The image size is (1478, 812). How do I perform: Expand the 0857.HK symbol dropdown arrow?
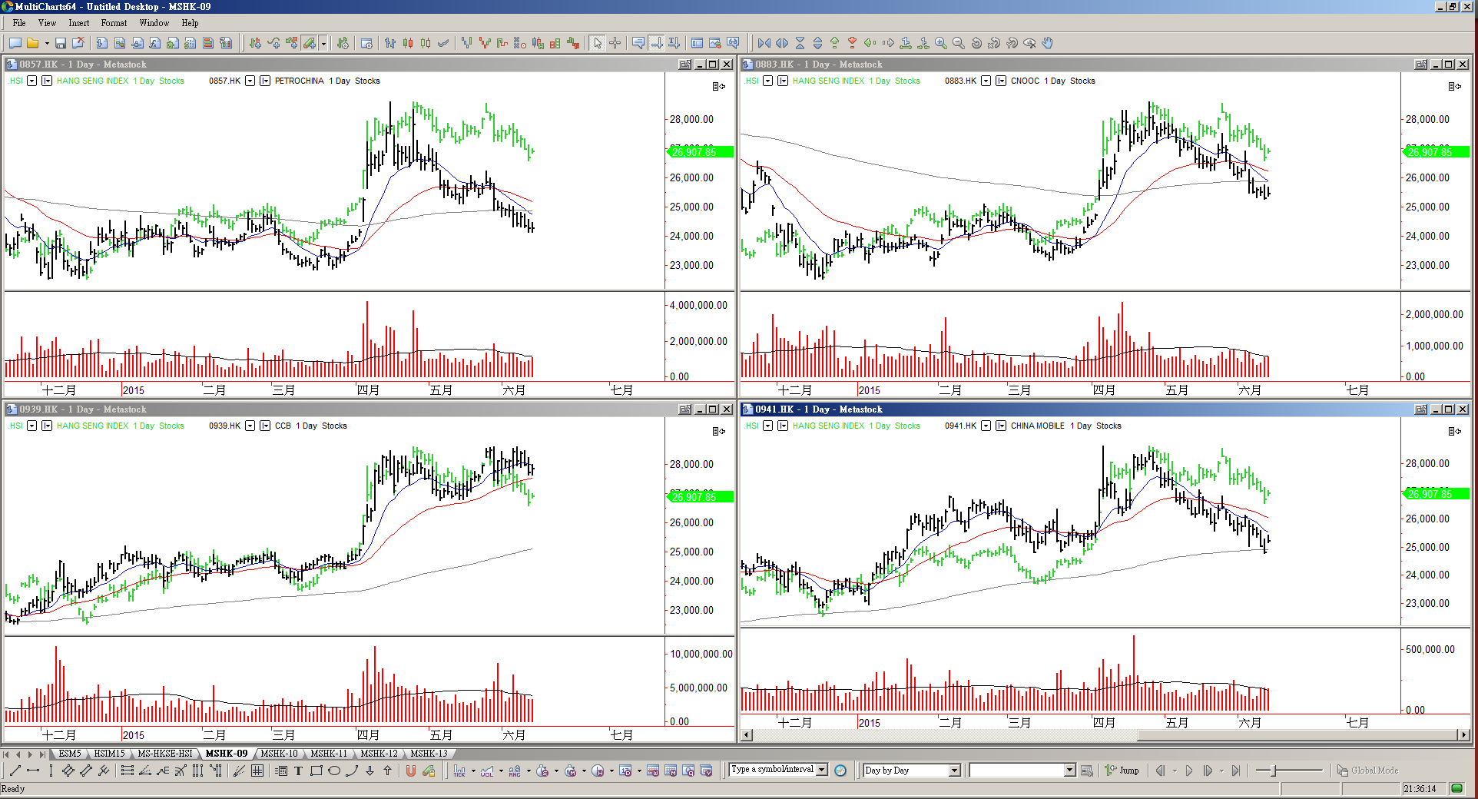click(x=250, y=81)
